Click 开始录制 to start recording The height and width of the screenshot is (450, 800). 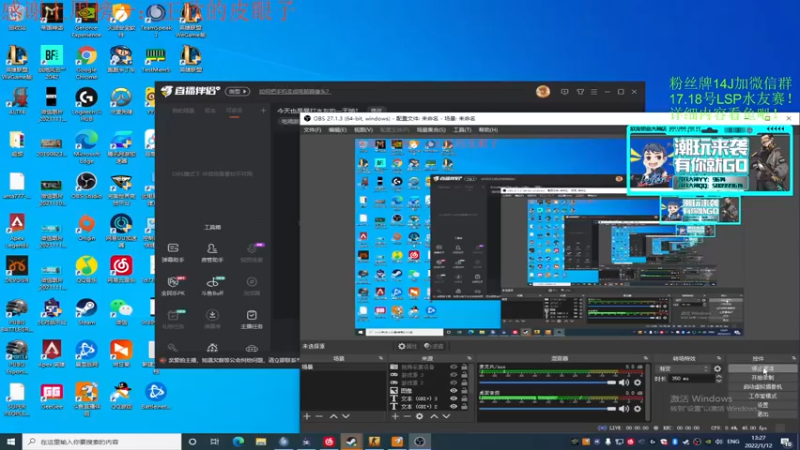point(762,378)
